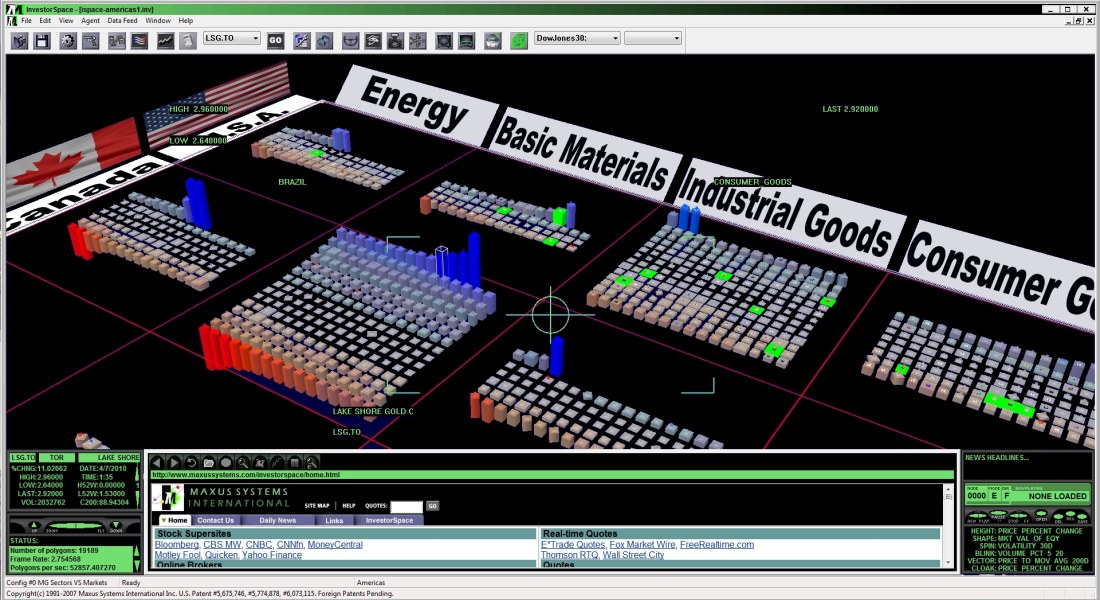Open the Agent menu

point(90,20)
